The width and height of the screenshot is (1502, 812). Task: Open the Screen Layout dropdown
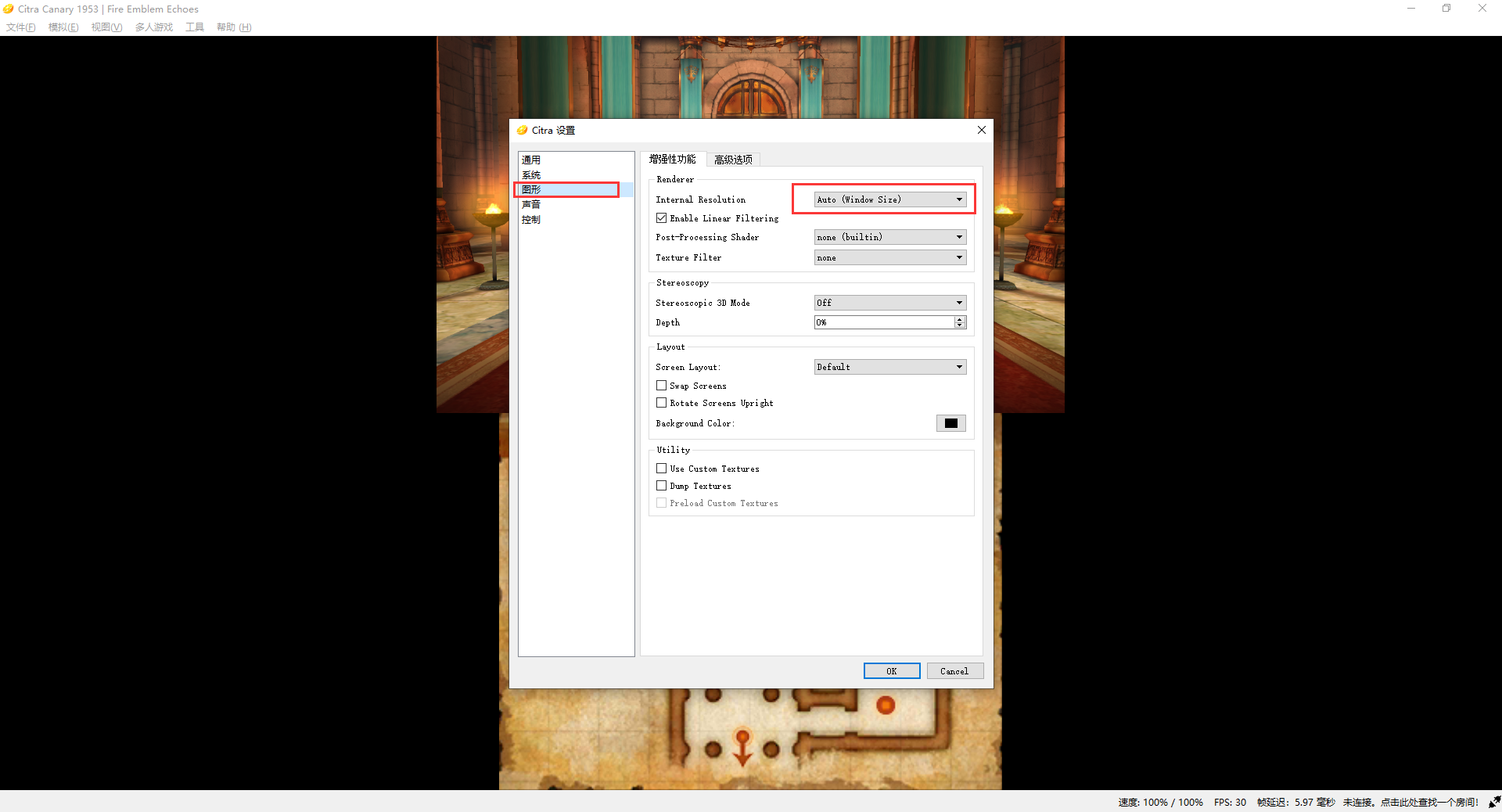889,367
